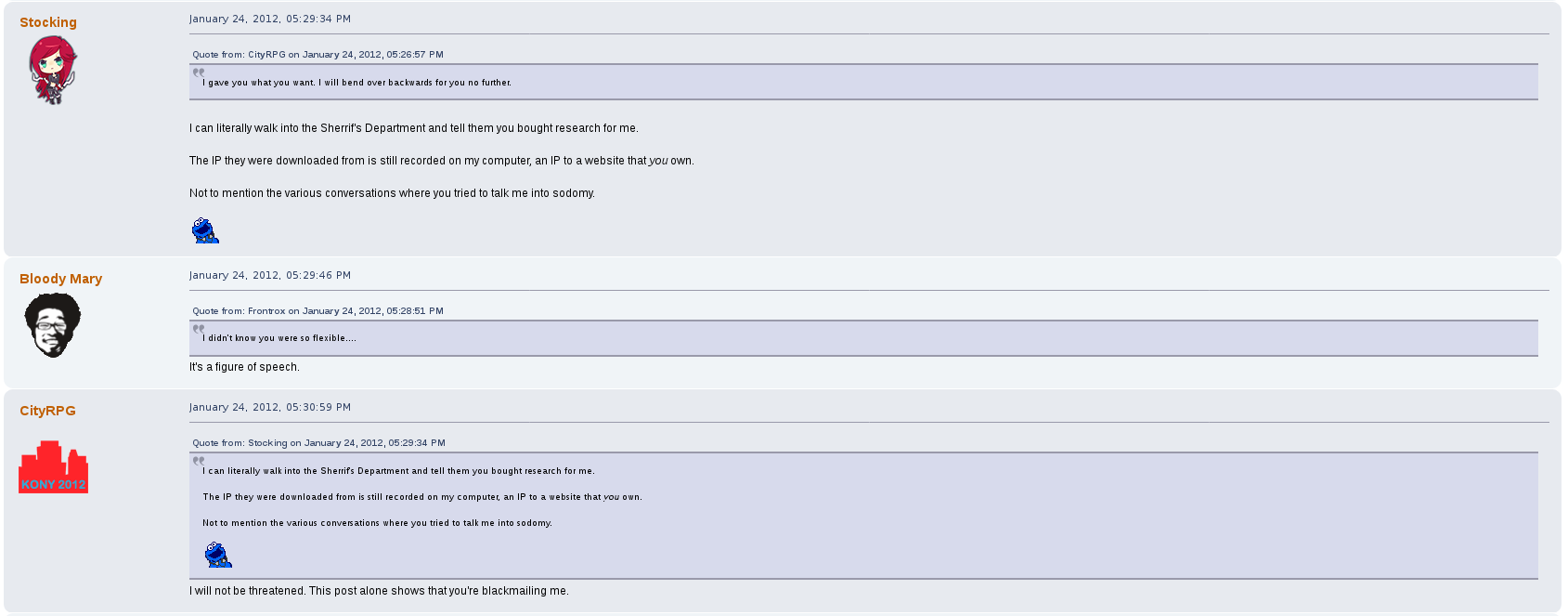Click the quoted 'I didn't know you were so flexible' text
This screenshot has height=616, width=1568.
279,338
